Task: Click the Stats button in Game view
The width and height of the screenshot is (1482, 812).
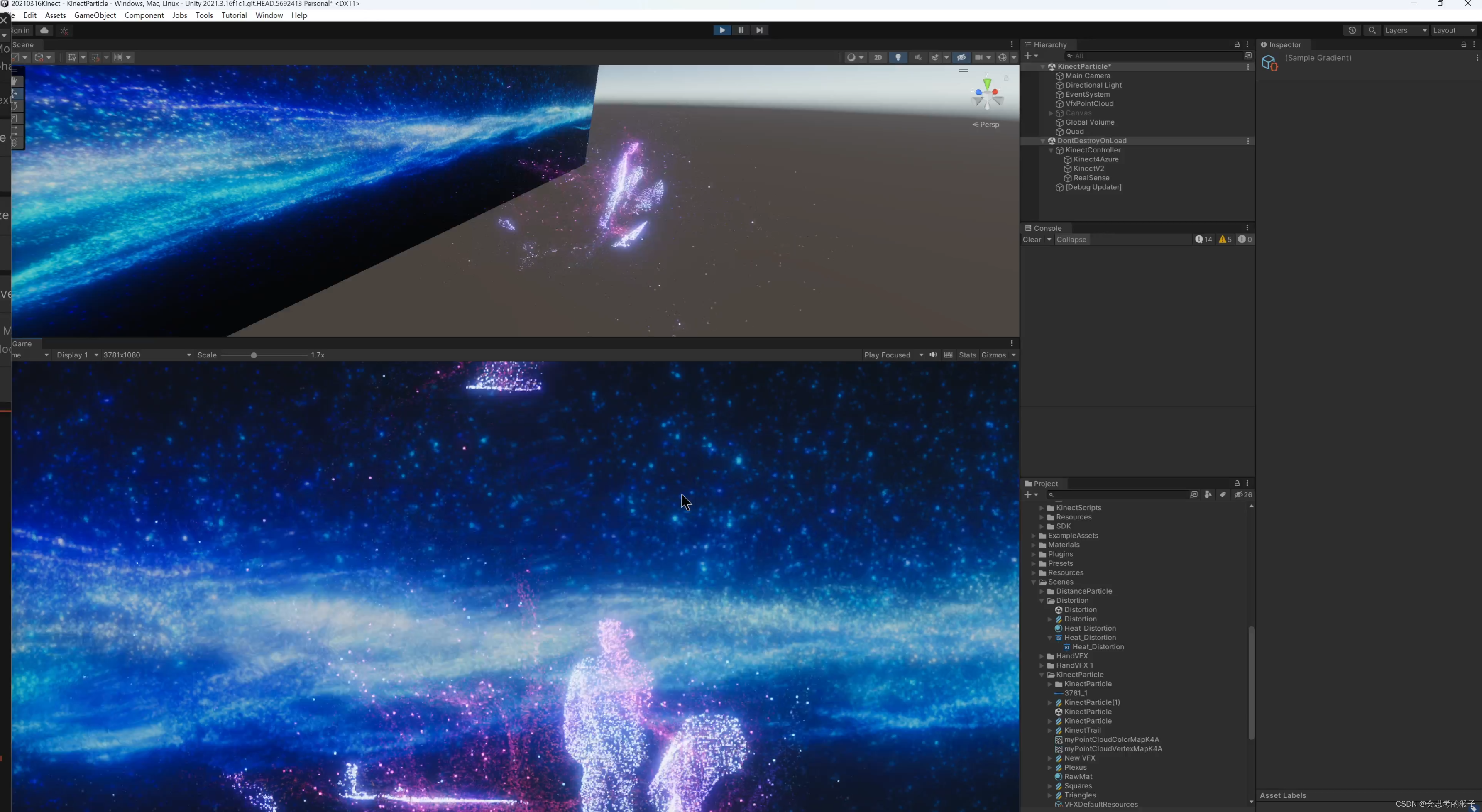Action: click(x=967, y=354)
